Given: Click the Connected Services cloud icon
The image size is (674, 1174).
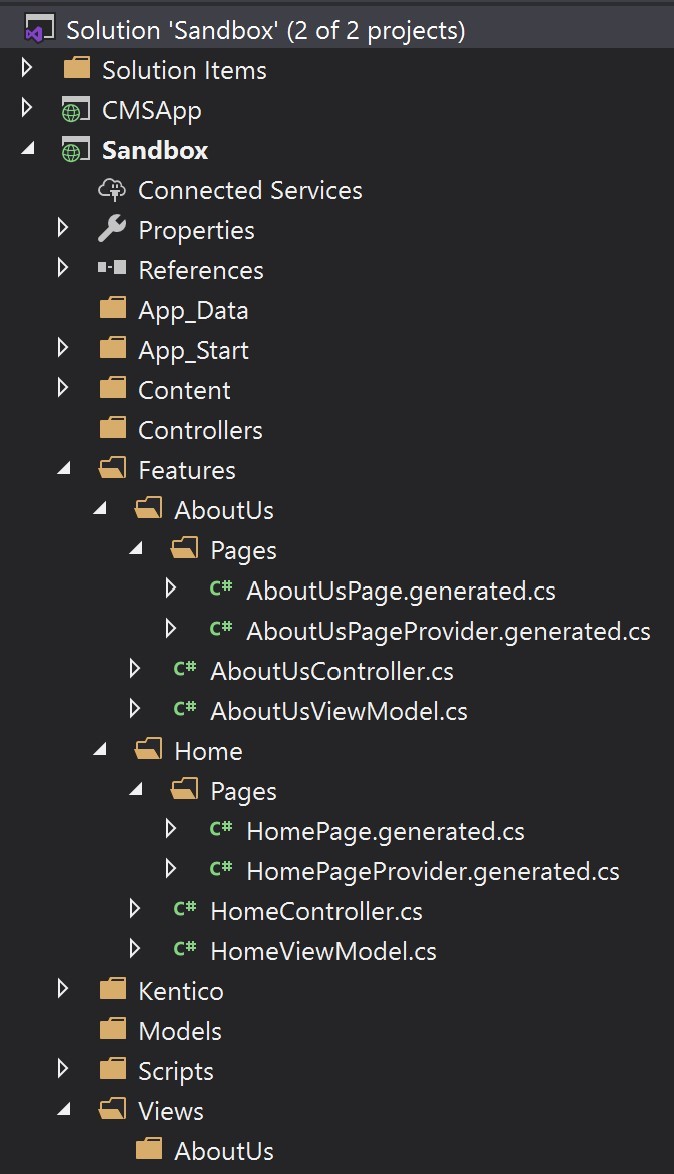Looking at the screenshot, I should tap(112, 190).
